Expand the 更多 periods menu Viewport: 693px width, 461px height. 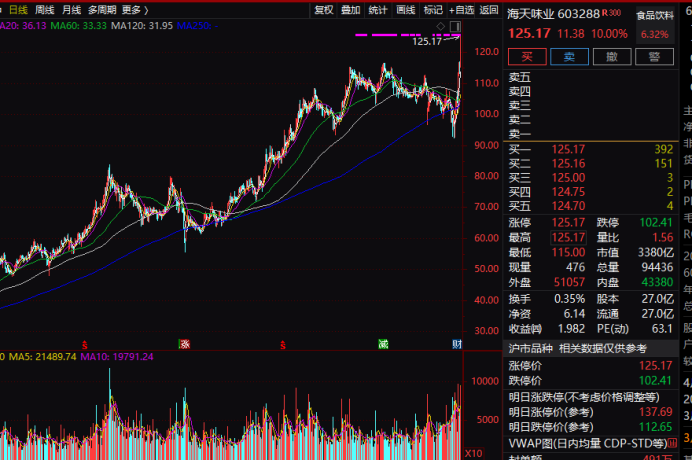coord(135,10)
